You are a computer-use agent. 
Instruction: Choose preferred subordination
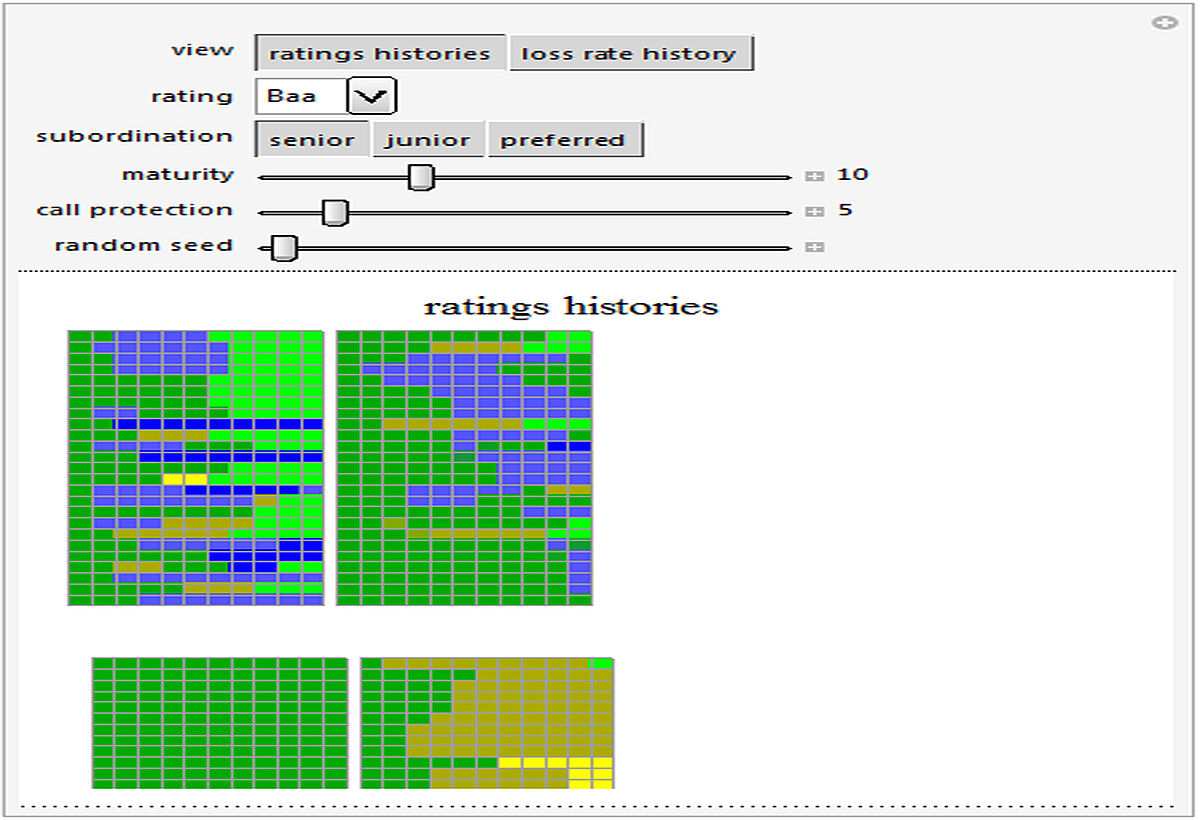(x=564, y=140)
